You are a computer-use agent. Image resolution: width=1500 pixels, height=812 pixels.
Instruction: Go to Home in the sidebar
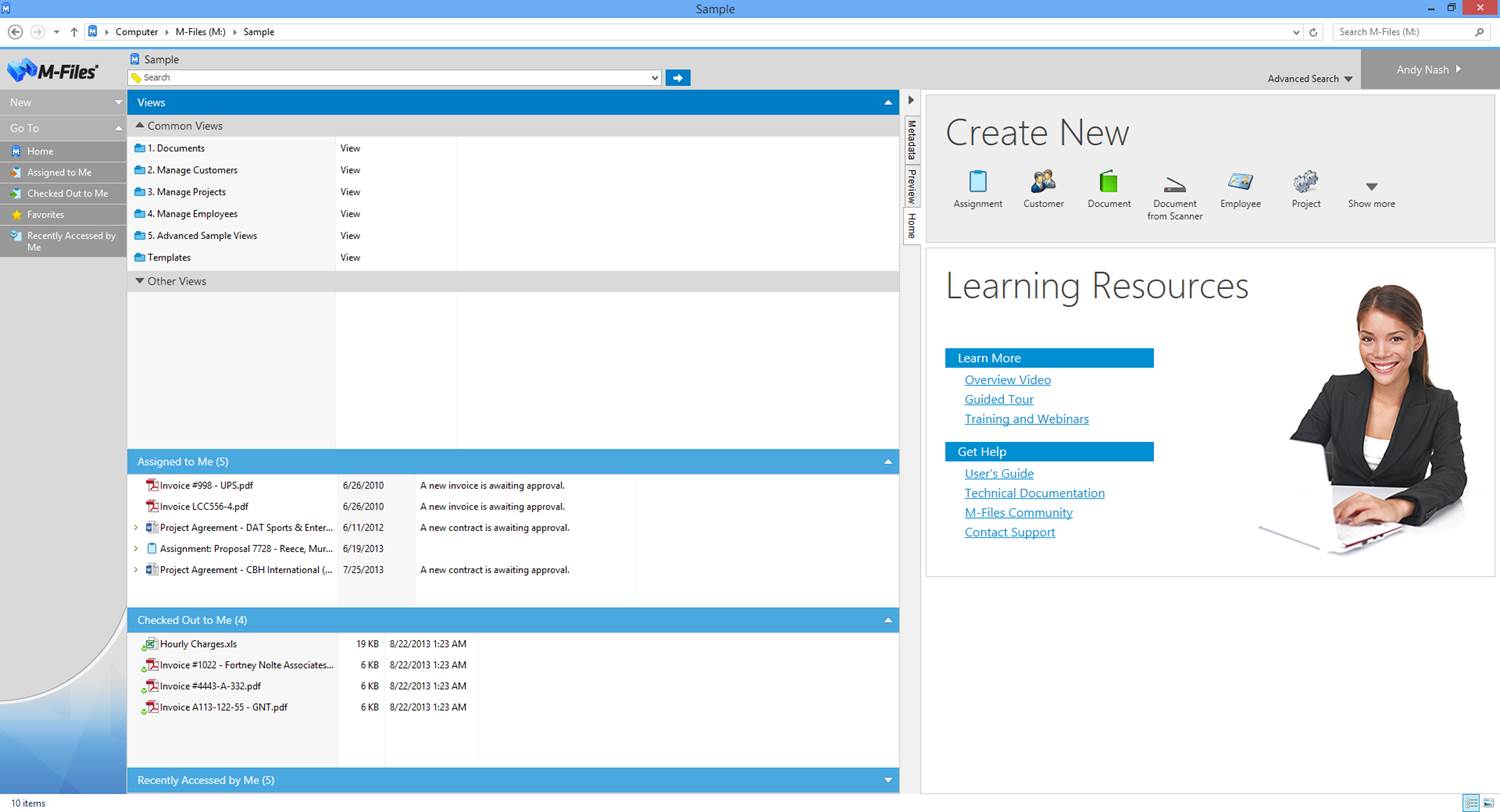pos(63,151)
